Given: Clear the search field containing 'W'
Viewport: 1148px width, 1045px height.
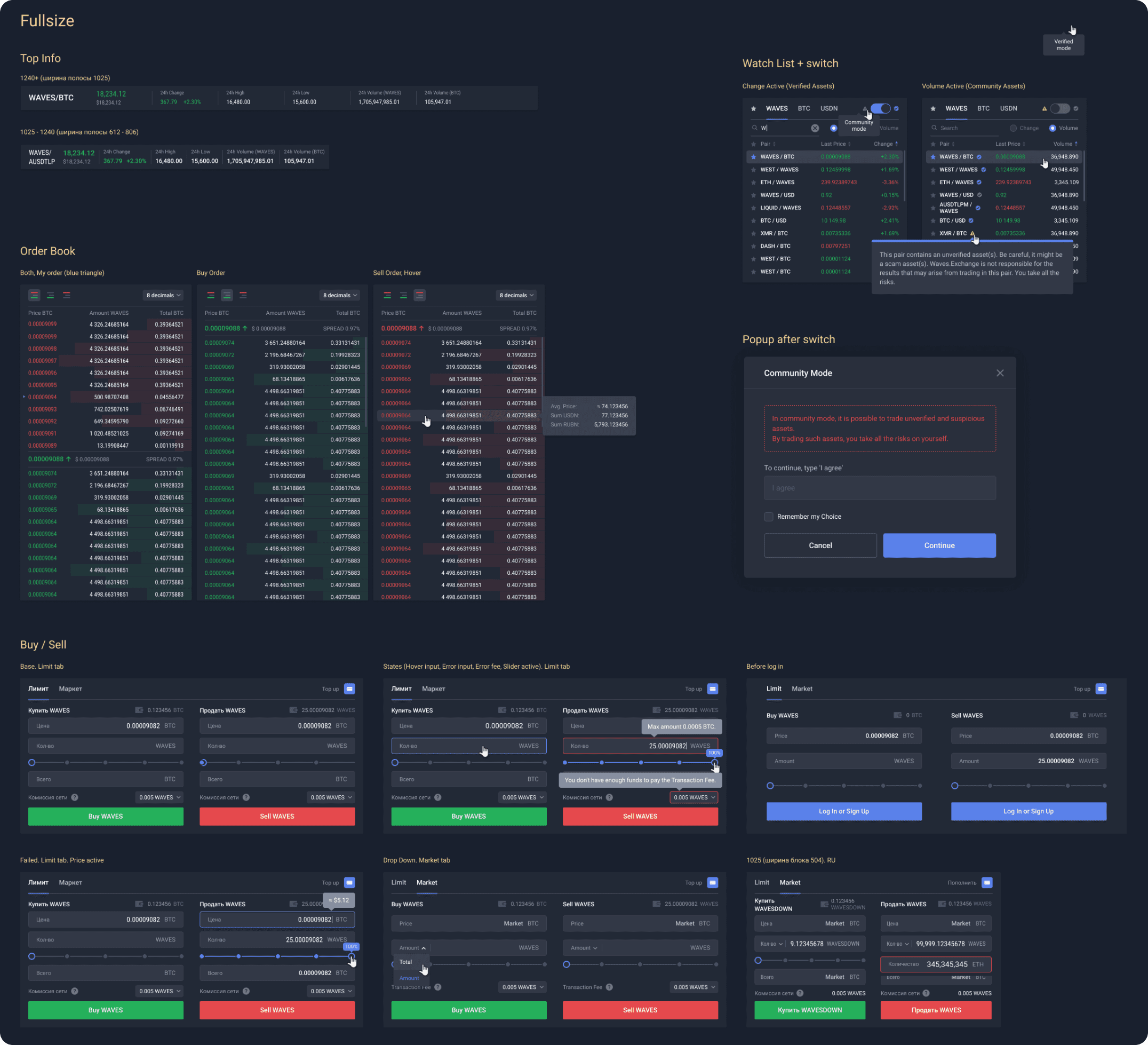Looking at the screenshot, I should (x=815, y=128).
